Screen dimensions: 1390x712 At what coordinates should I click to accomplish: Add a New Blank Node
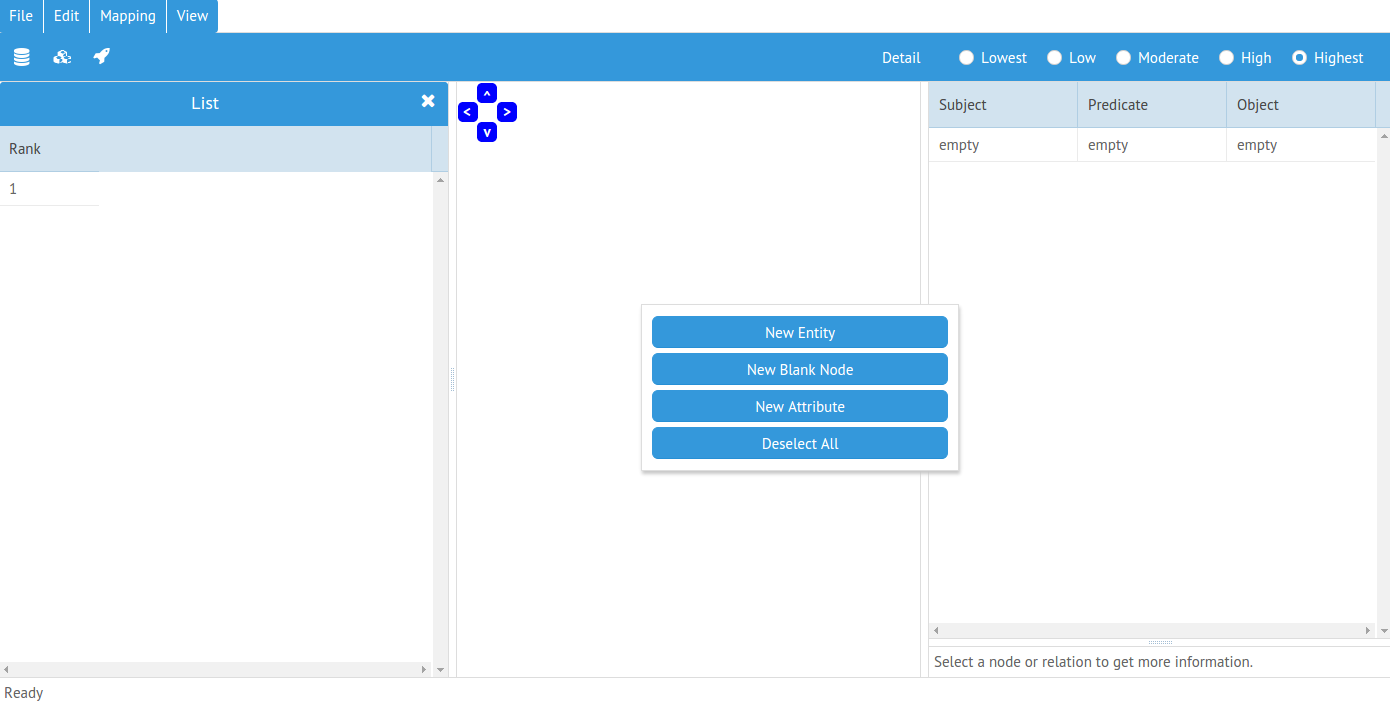tap(799, 370)
